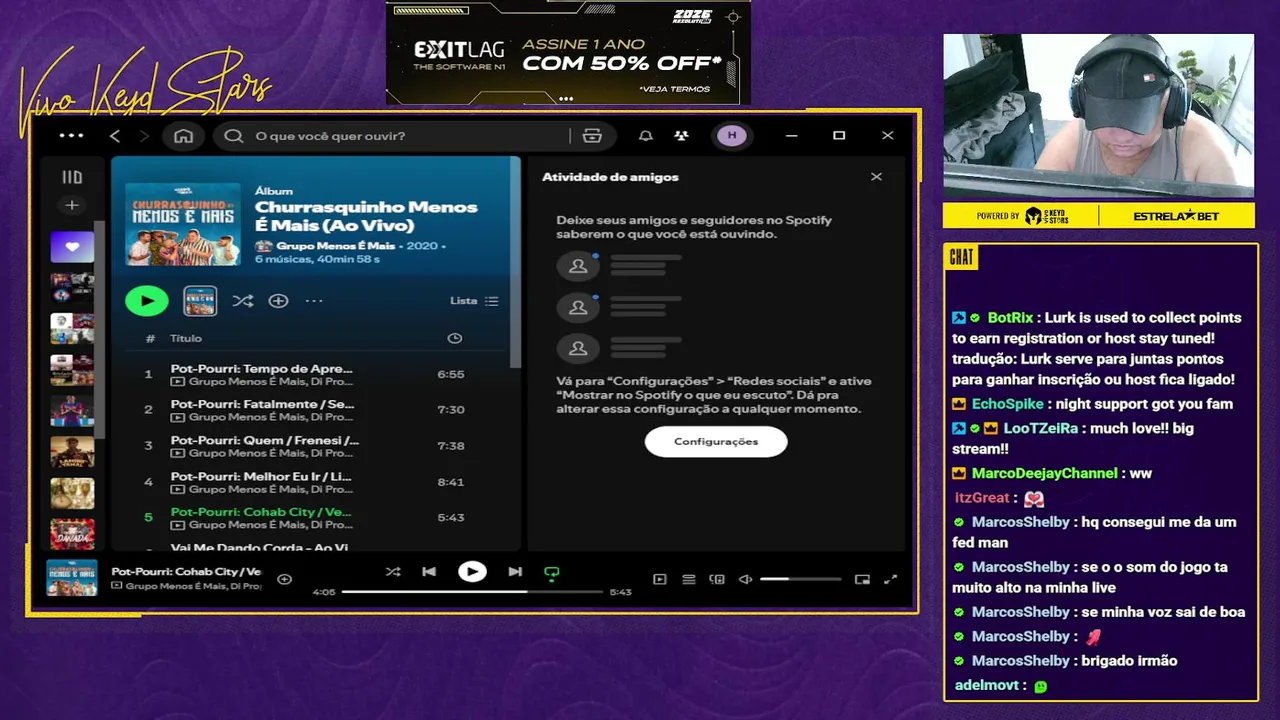Open second playlist thumbnail below Liked Songs
Image resolution: width=1280 pixels, height=720 pixels.
click(x=72, y=288)
